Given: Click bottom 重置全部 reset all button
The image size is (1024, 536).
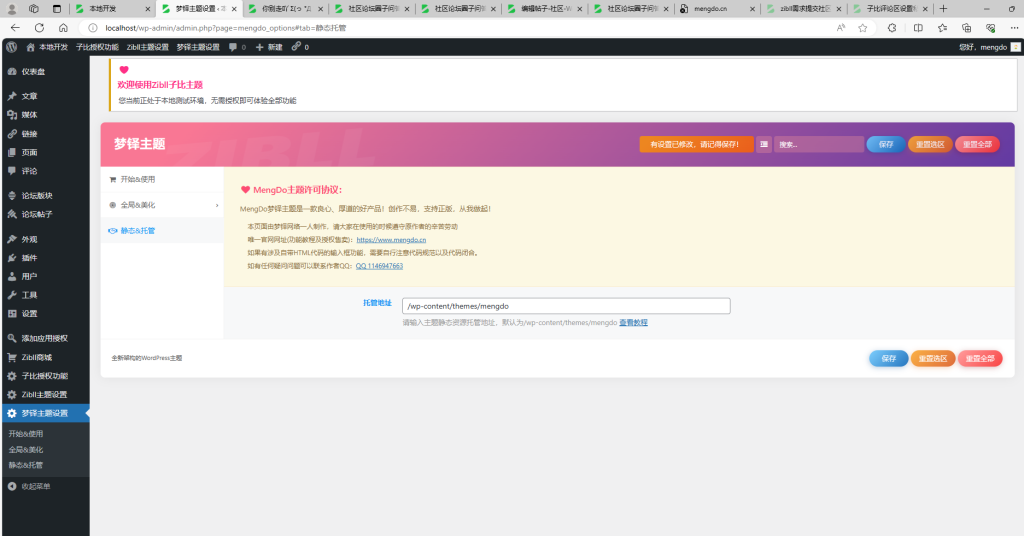Looking at the screenshot, I should pos(979,359).
